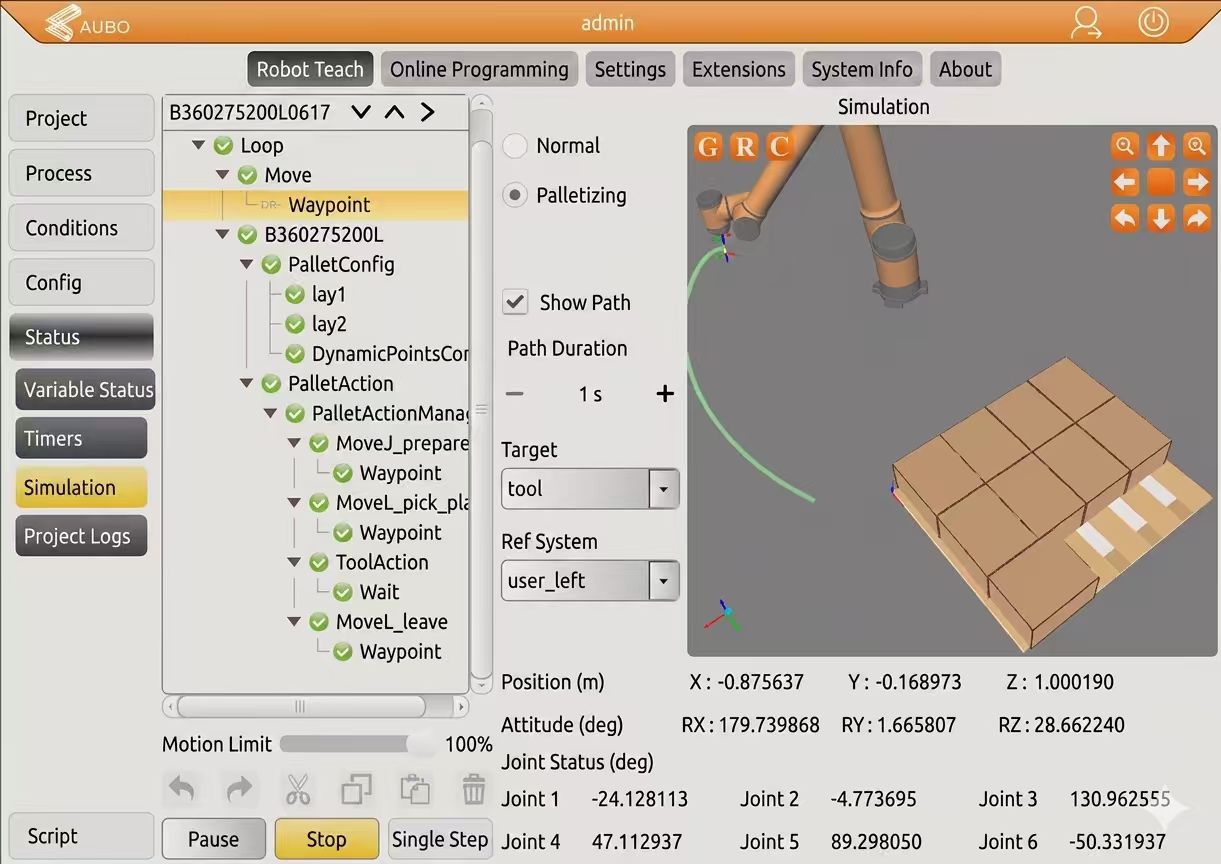Switch to Online Programming tab
1221x864 pixels.
click(479, 70)
